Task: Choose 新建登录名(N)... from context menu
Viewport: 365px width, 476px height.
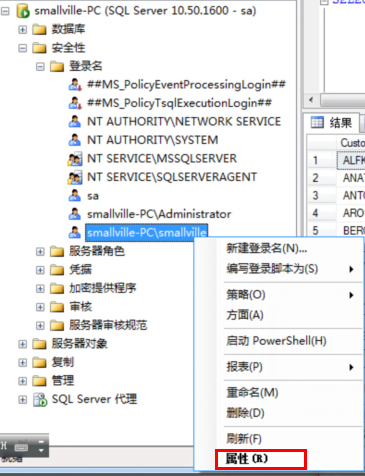Action: pos(279,248)
